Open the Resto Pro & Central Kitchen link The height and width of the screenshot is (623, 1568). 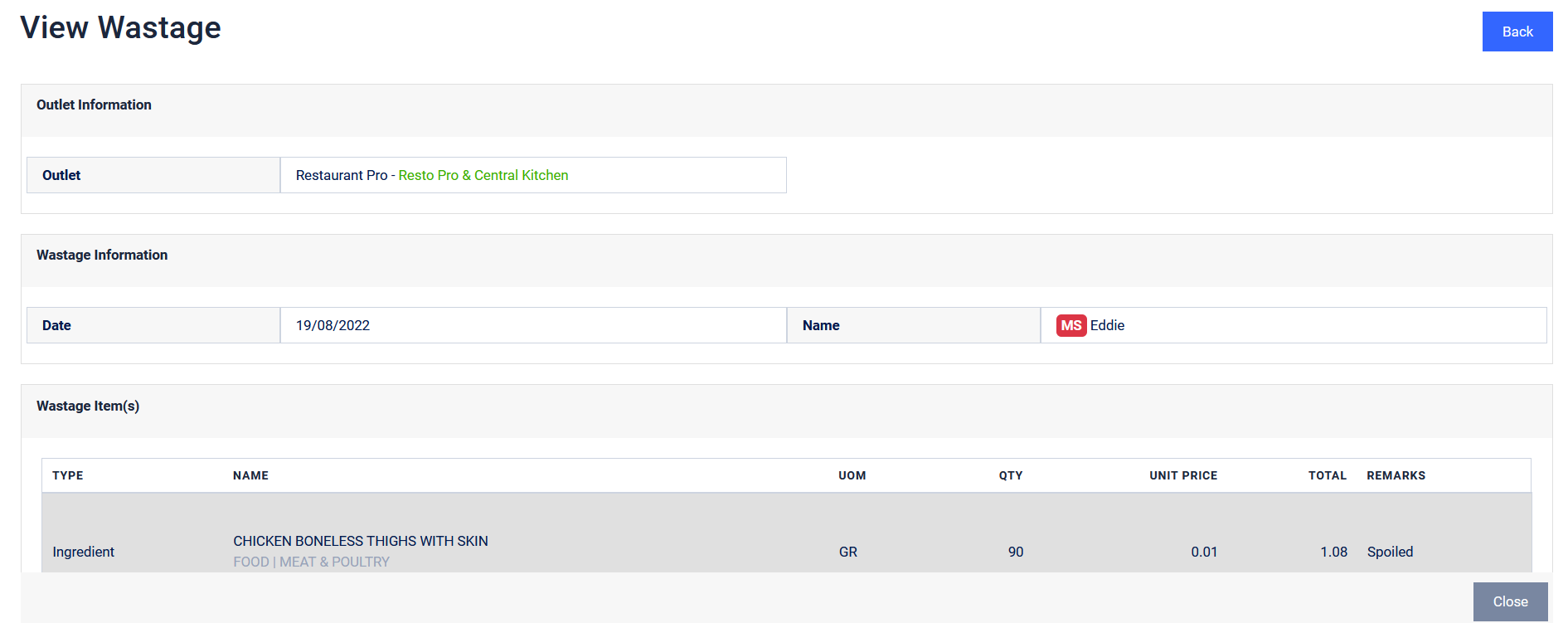483,175
